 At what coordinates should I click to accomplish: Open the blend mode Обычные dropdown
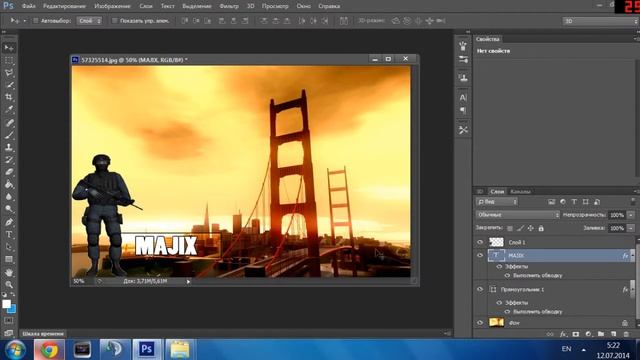coord(517,215)
